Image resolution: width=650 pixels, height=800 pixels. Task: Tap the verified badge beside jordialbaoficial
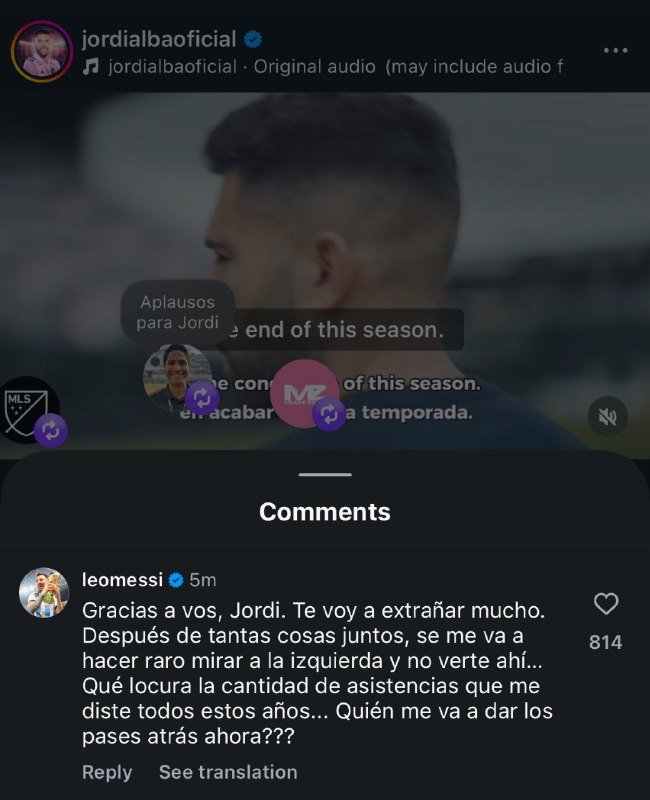254,39
